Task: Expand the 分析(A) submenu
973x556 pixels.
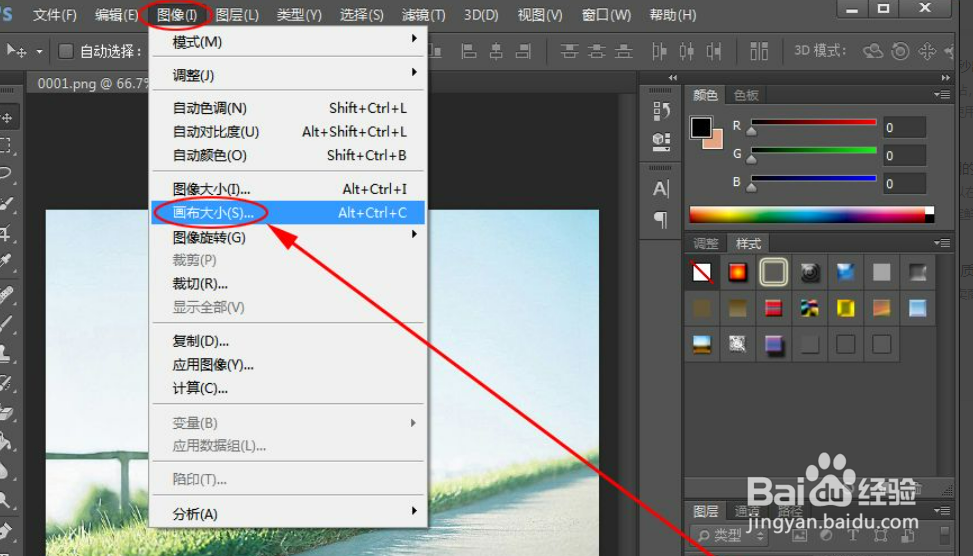Action: [288, 514]
